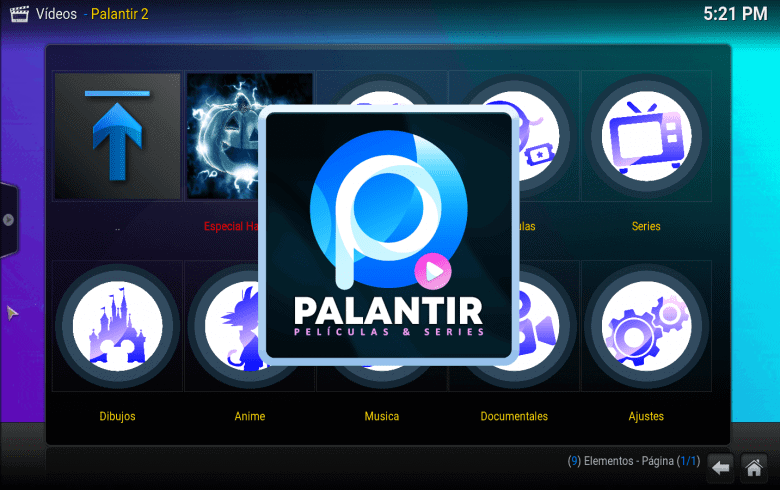Image resolution: width=780 pixels, height=490 pixels.
Task: Open the Ajustes gears icon
Action: (646, 326)
